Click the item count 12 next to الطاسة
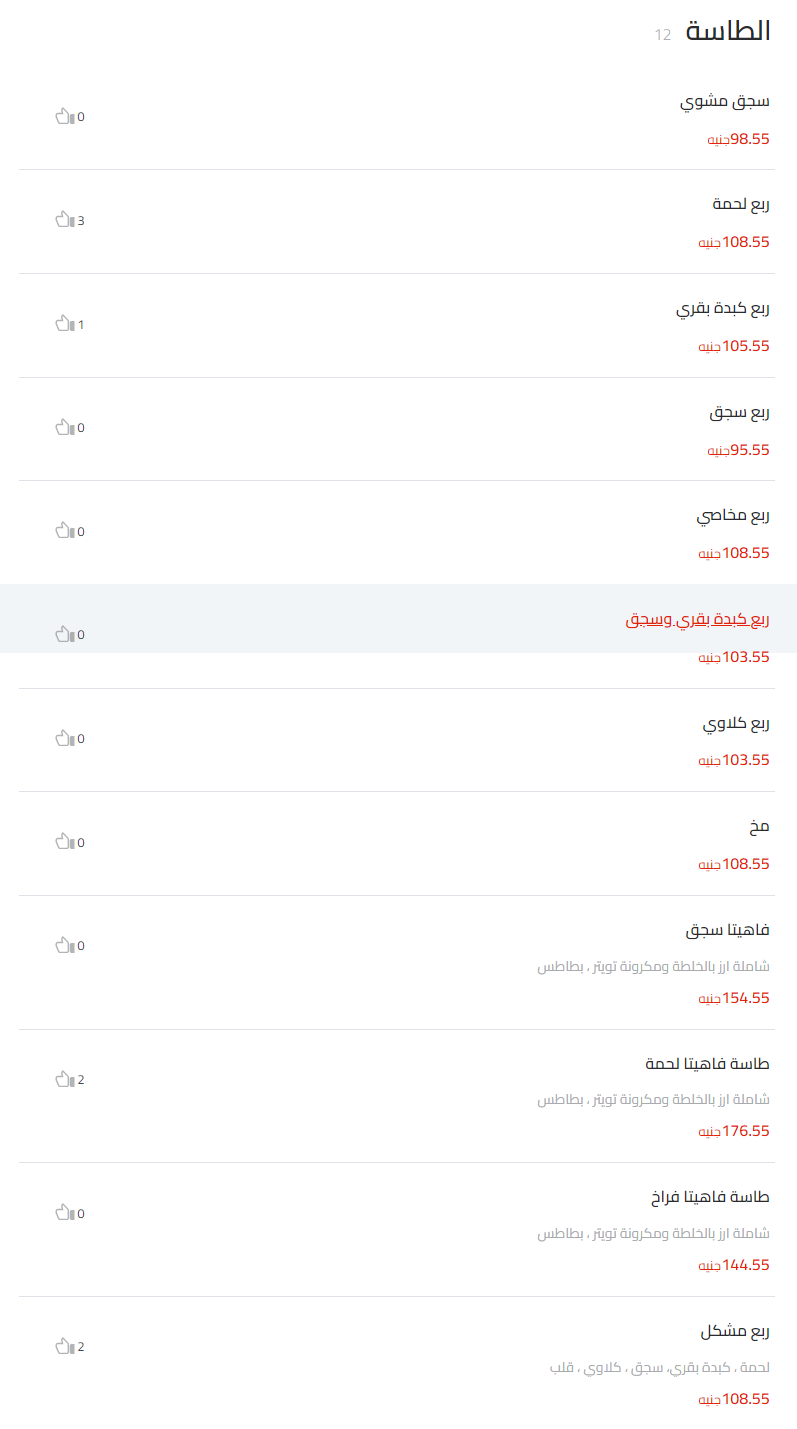Image resolution: width=797 pixels, height=1429 pixels. (x=660, y=33)
